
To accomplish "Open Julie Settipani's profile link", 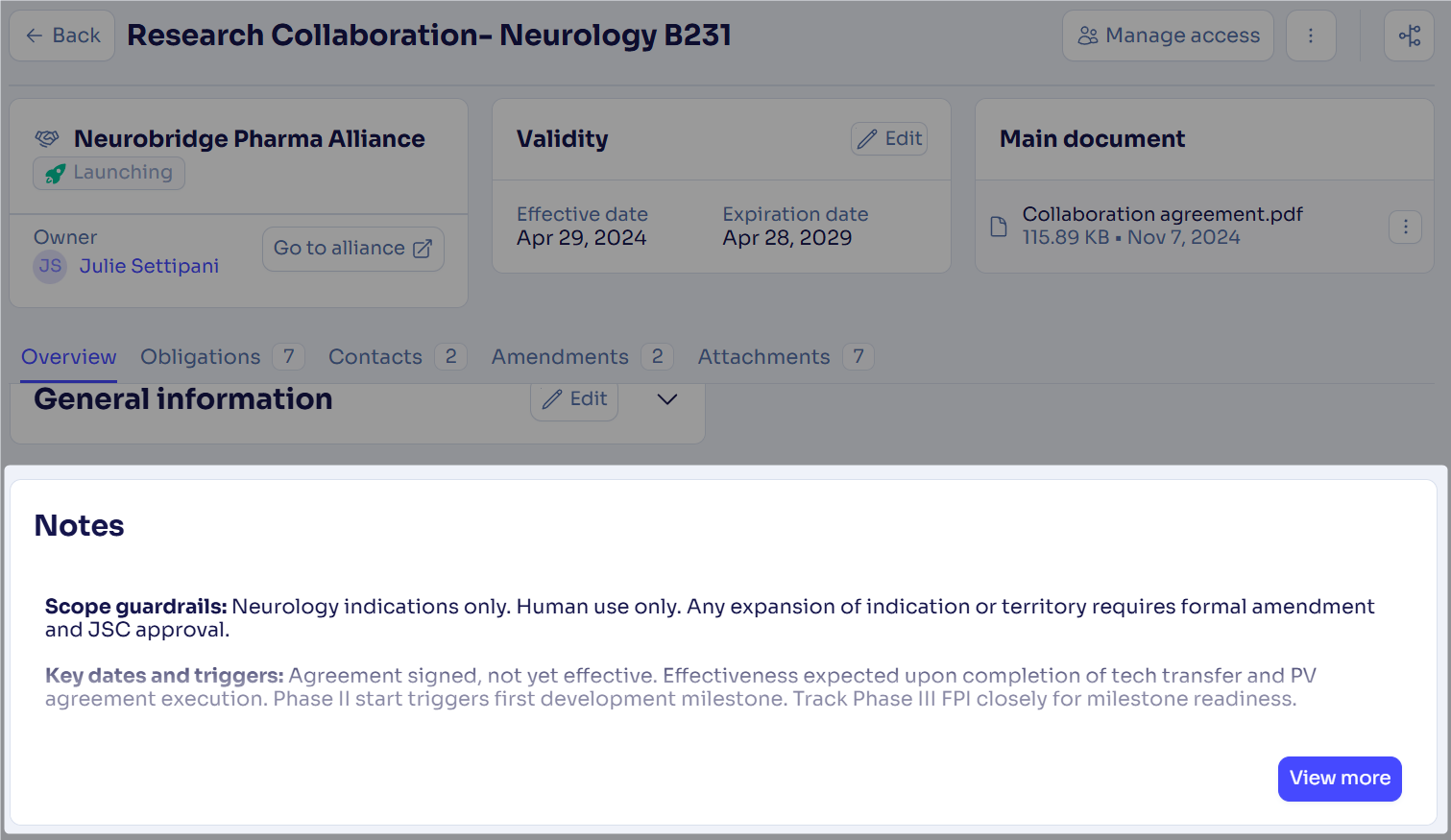I will 149,266.
